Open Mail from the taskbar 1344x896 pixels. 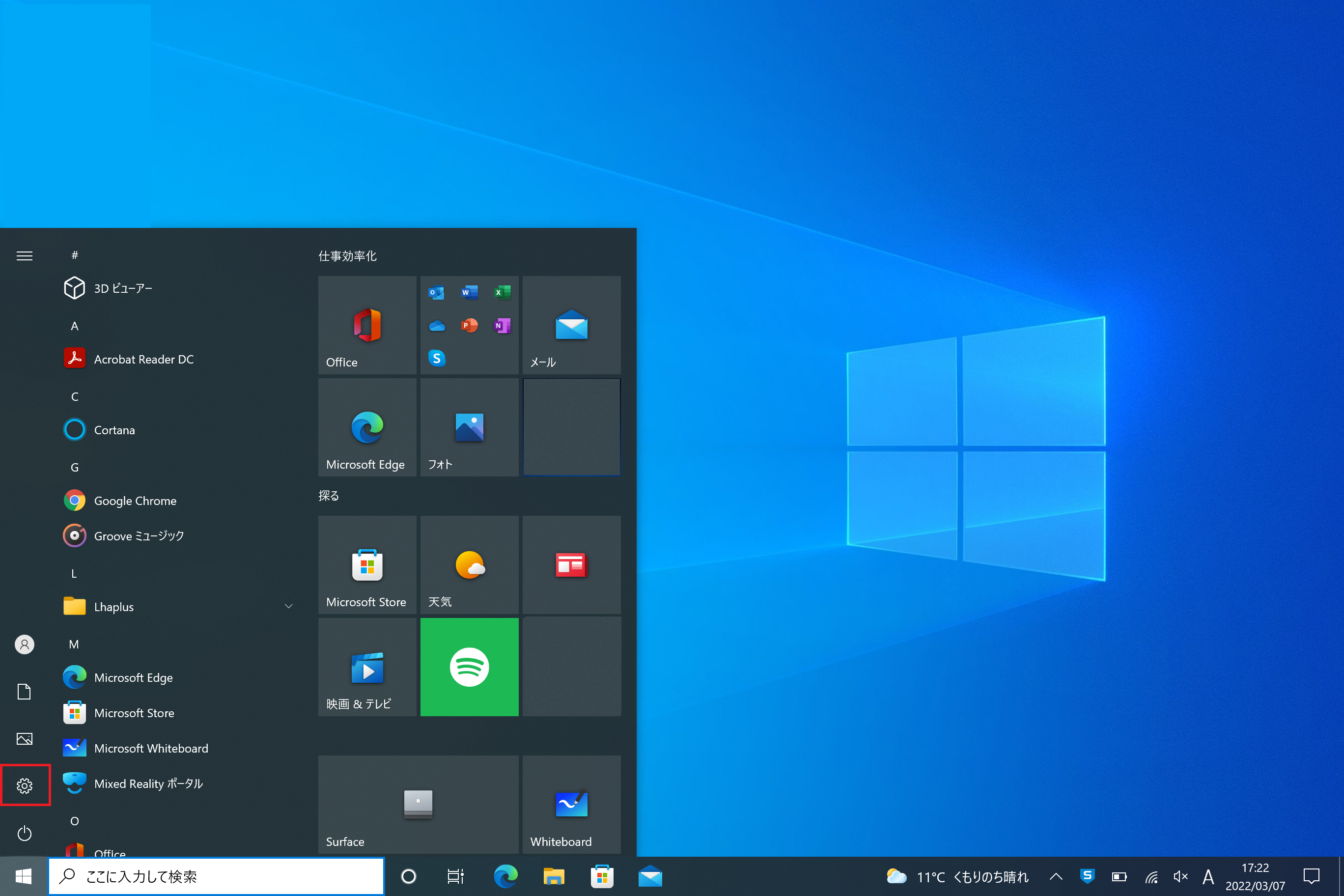click(650, 876)
